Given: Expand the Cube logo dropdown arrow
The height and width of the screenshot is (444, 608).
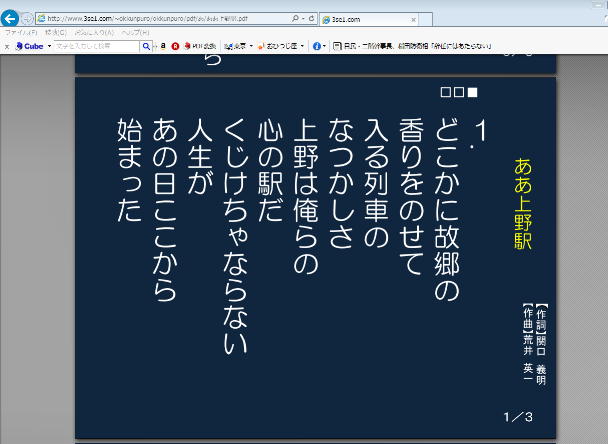Looking at the screenshot, I should (49, 46).
